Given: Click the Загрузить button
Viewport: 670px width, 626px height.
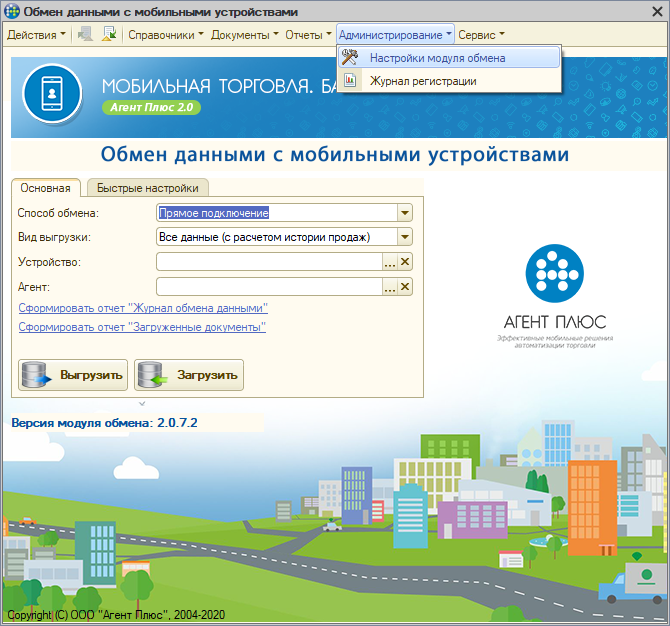Looking at the screenshot, I should [x=189, y=375].
